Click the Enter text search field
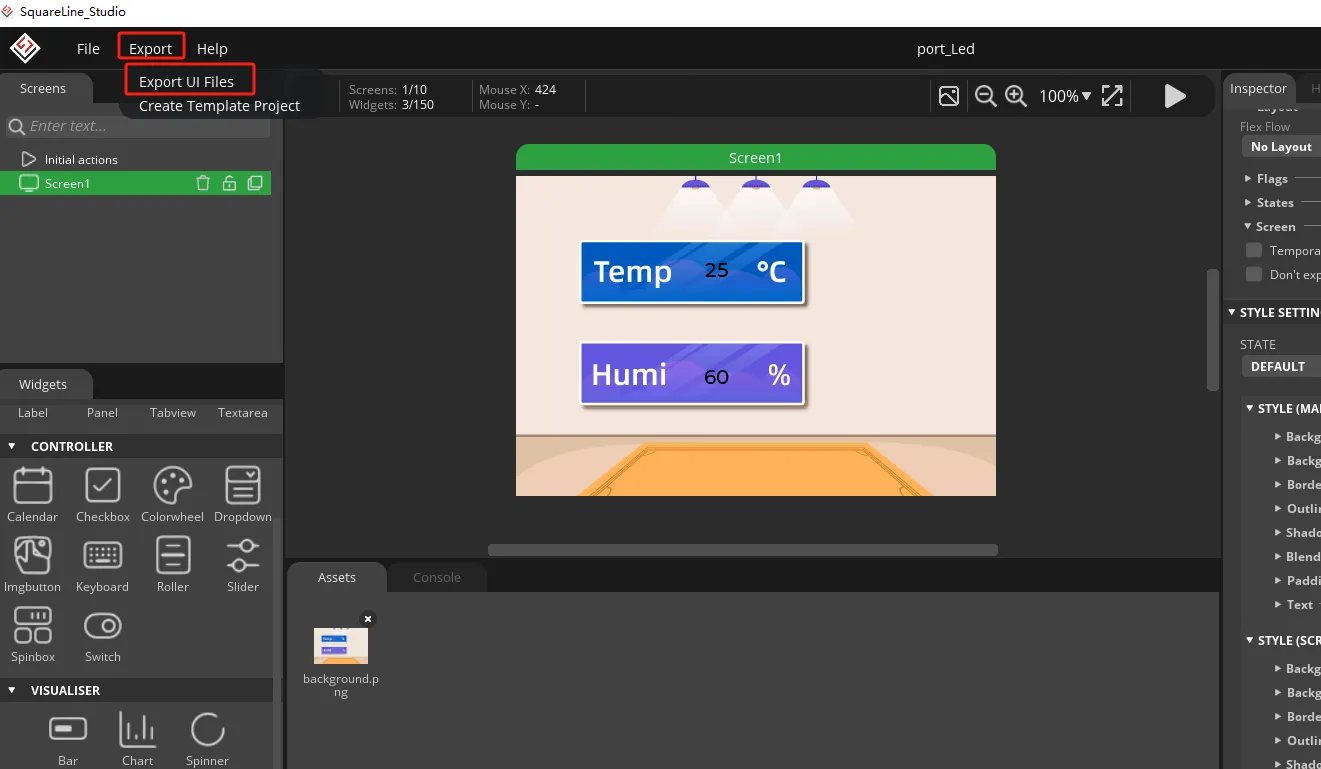Viewport: 1321px width, 769px height. click(140, 126)
